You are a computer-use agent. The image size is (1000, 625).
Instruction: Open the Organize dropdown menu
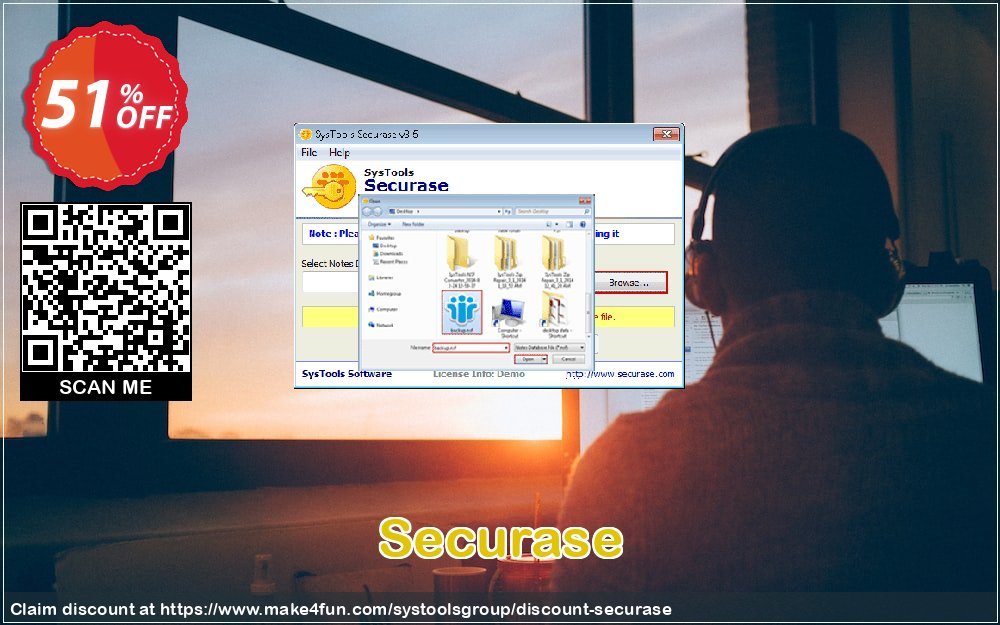[x=379, y=224]
